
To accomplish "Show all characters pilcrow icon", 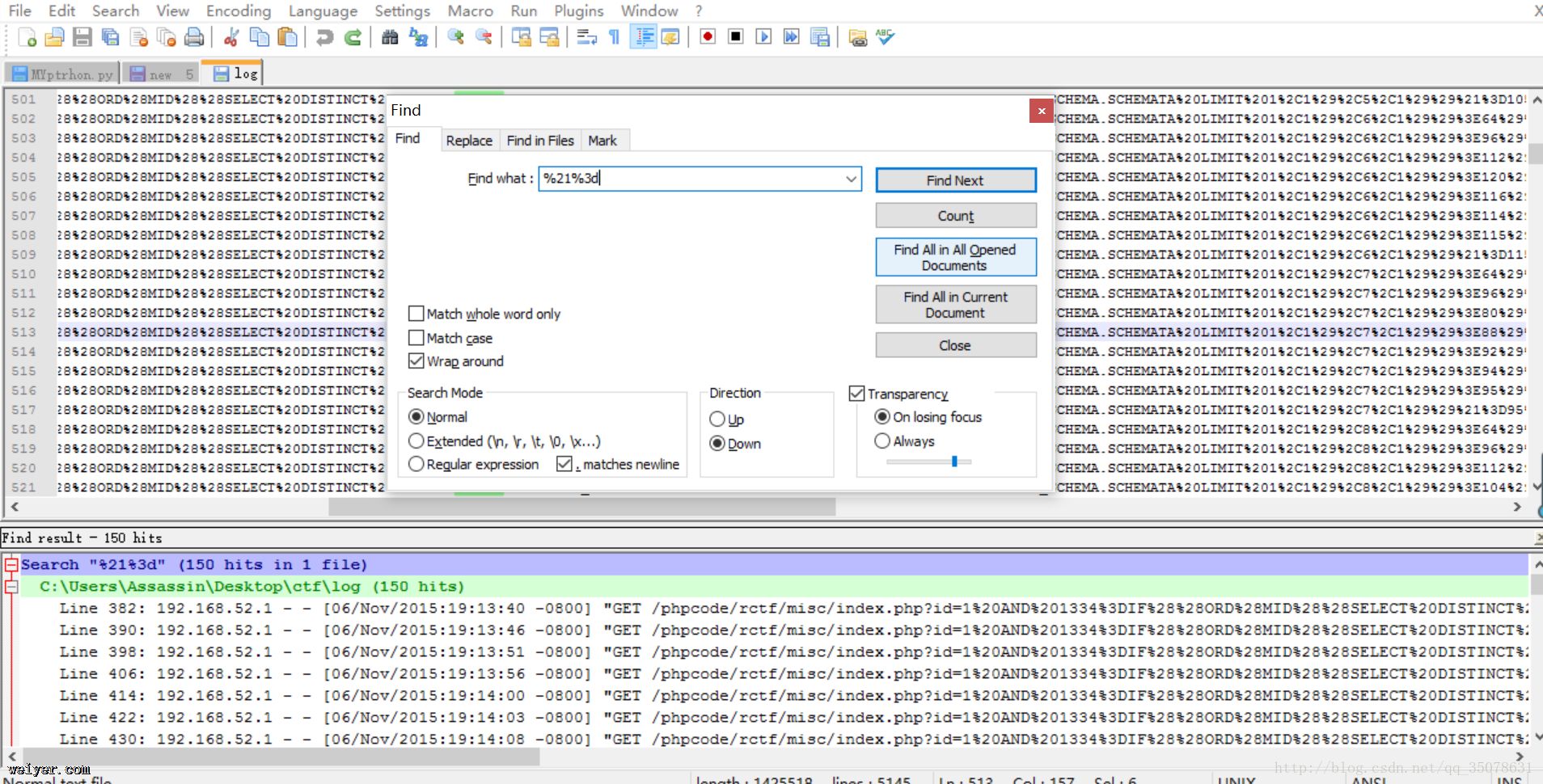I will click(615, 37).
